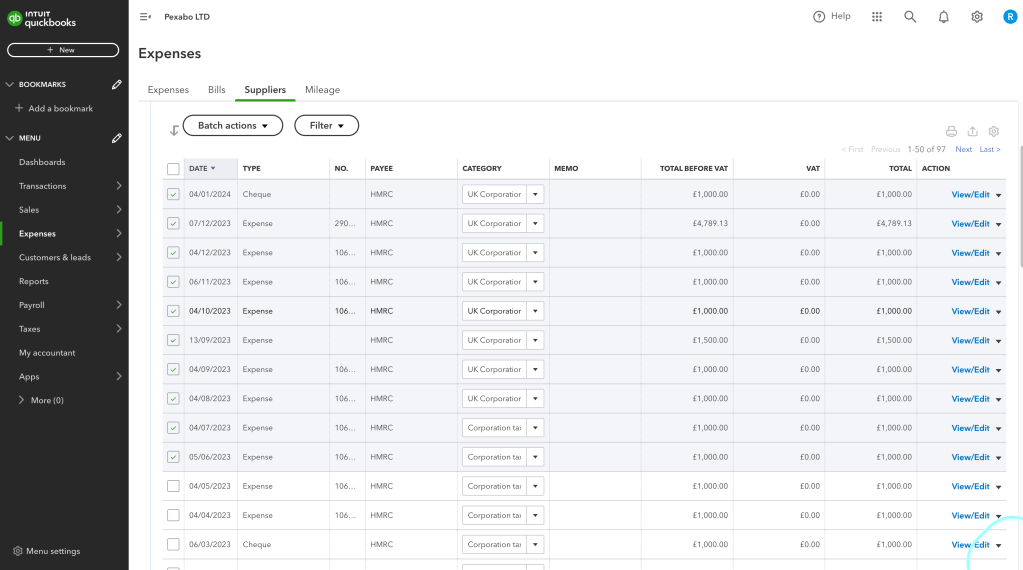Screen dimensions: 1023x570
Task: Go to the Next page of results
Action: click(x=964, y=149)
